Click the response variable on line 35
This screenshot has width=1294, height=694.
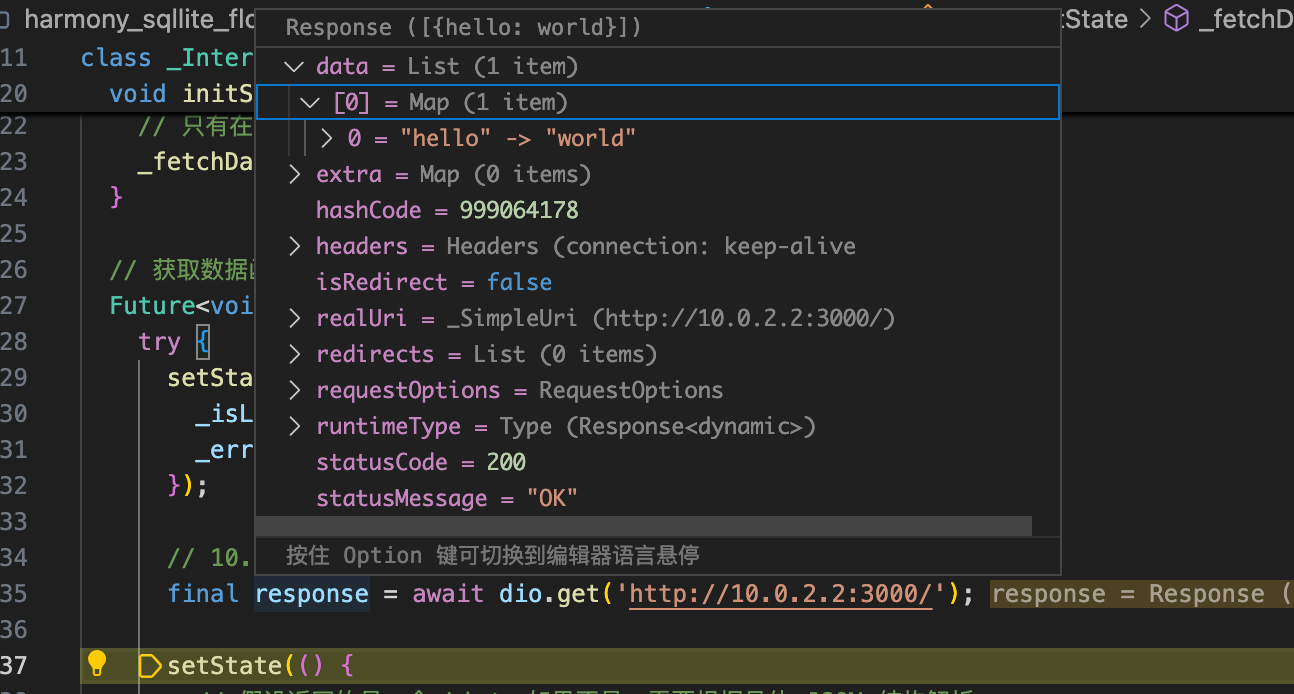[x=312, y=594]
